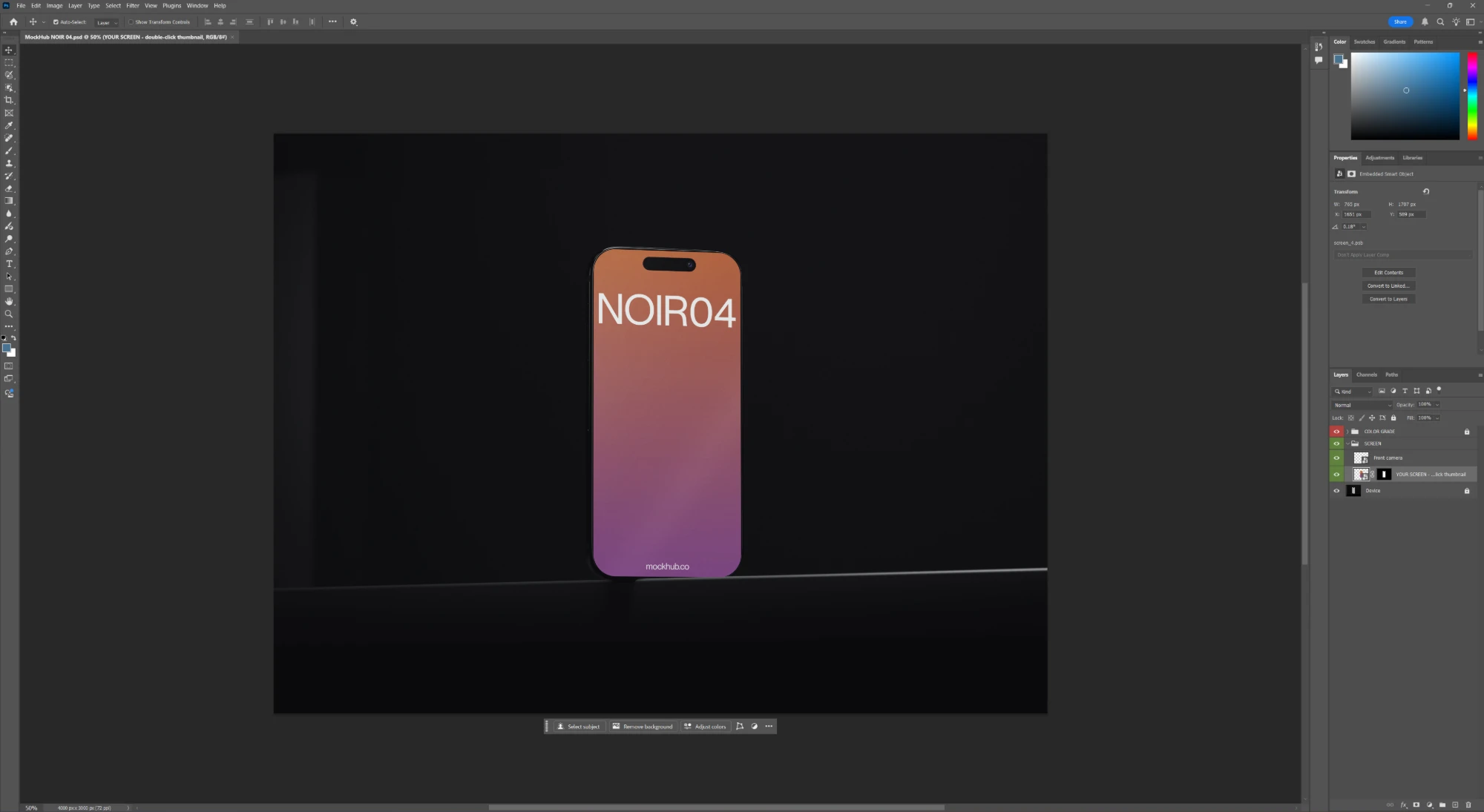Screen dimensions: 1484x812
Task: Toggle Auto-Select checkbox
Action: (x=56, y=22)
